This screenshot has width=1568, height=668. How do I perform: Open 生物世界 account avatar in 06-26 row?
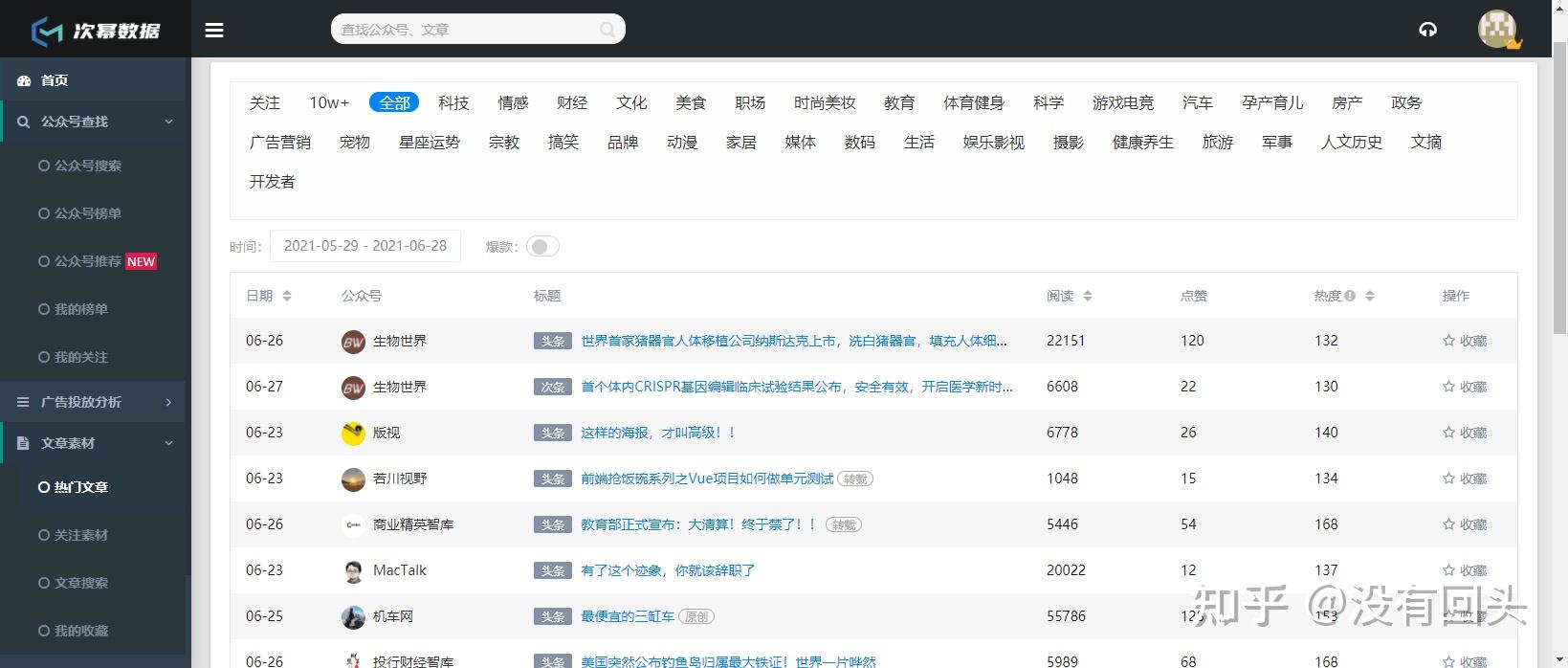pos(353,342)
